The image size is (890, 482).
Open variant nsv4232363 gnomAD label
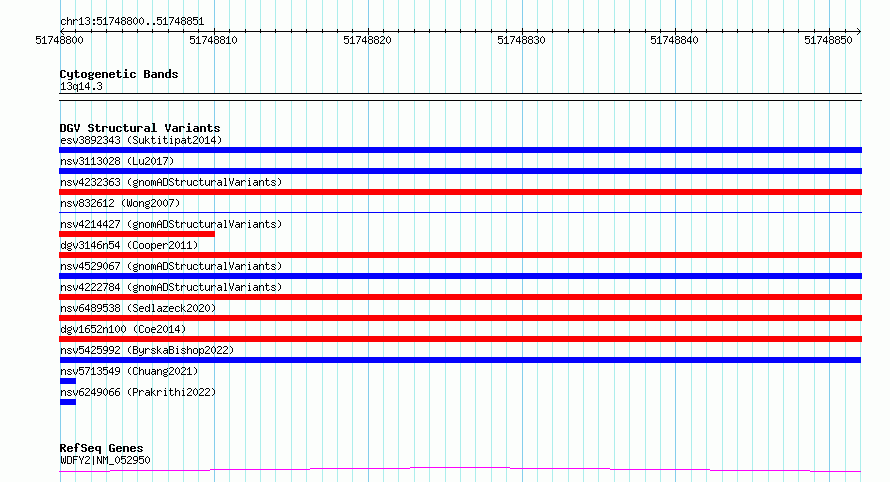[171, 182]
